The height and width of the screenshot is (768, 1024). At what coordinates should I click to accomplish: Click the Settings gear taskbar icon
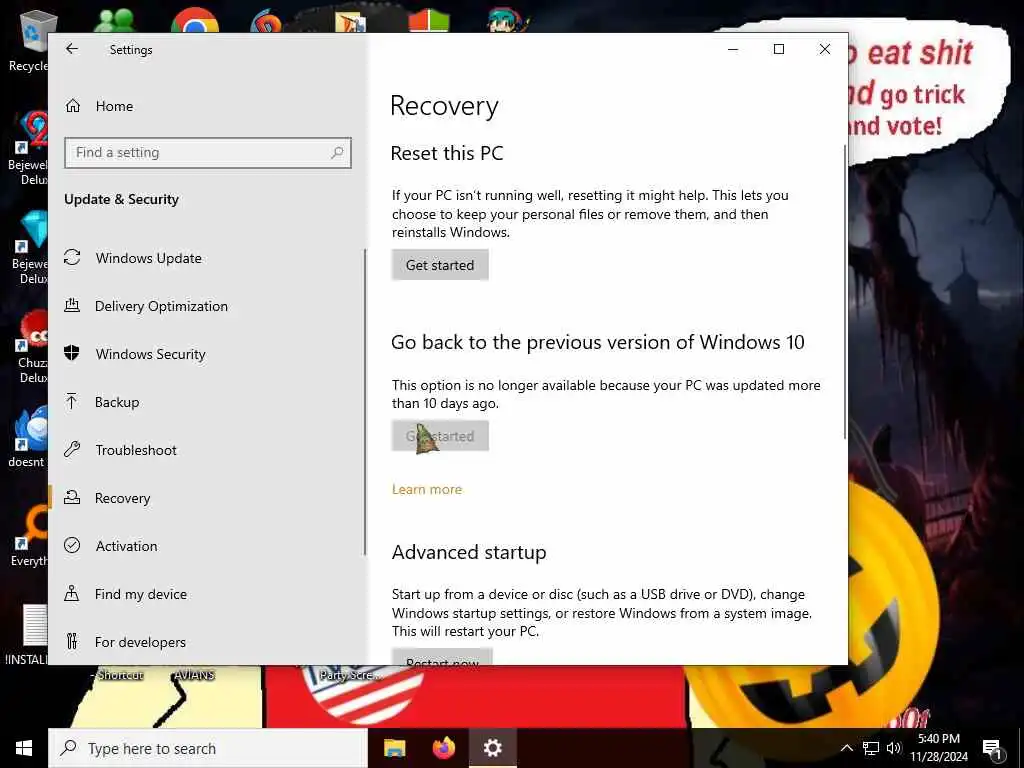click(x=492, y=748)
